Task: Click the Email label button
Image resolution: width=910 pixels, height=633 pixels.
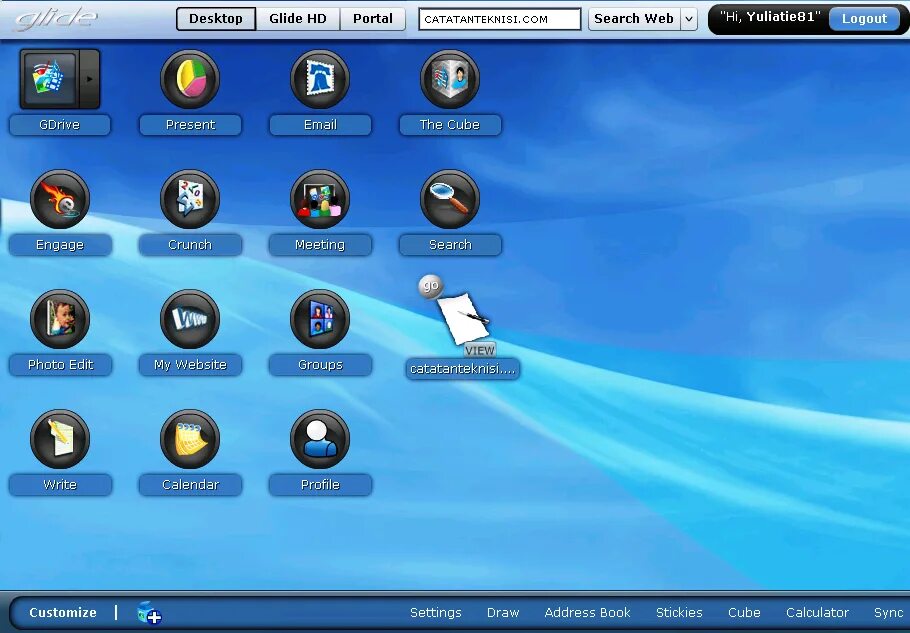Action: [x=320, y=125]
